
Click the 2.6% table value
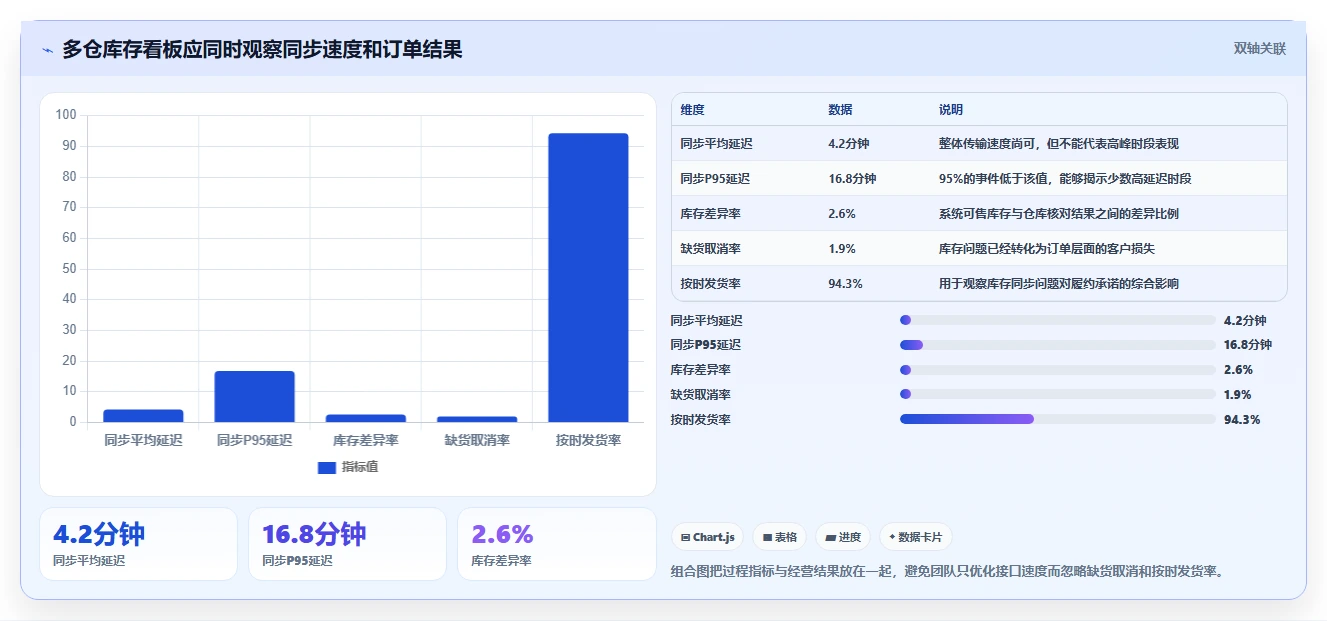842,214
